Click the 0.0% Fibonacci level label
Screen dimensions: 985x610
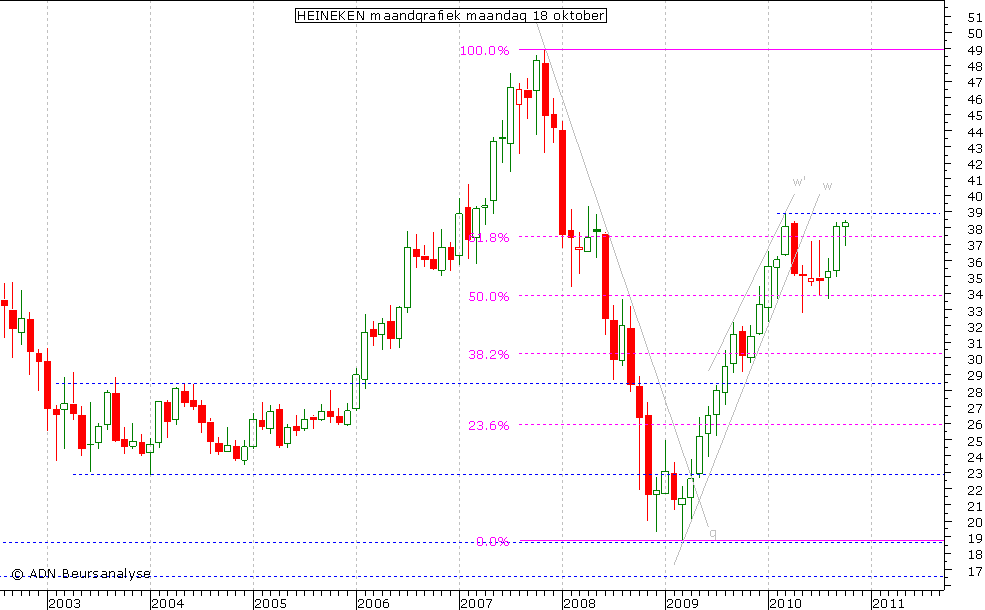click(x=492, y=542)
